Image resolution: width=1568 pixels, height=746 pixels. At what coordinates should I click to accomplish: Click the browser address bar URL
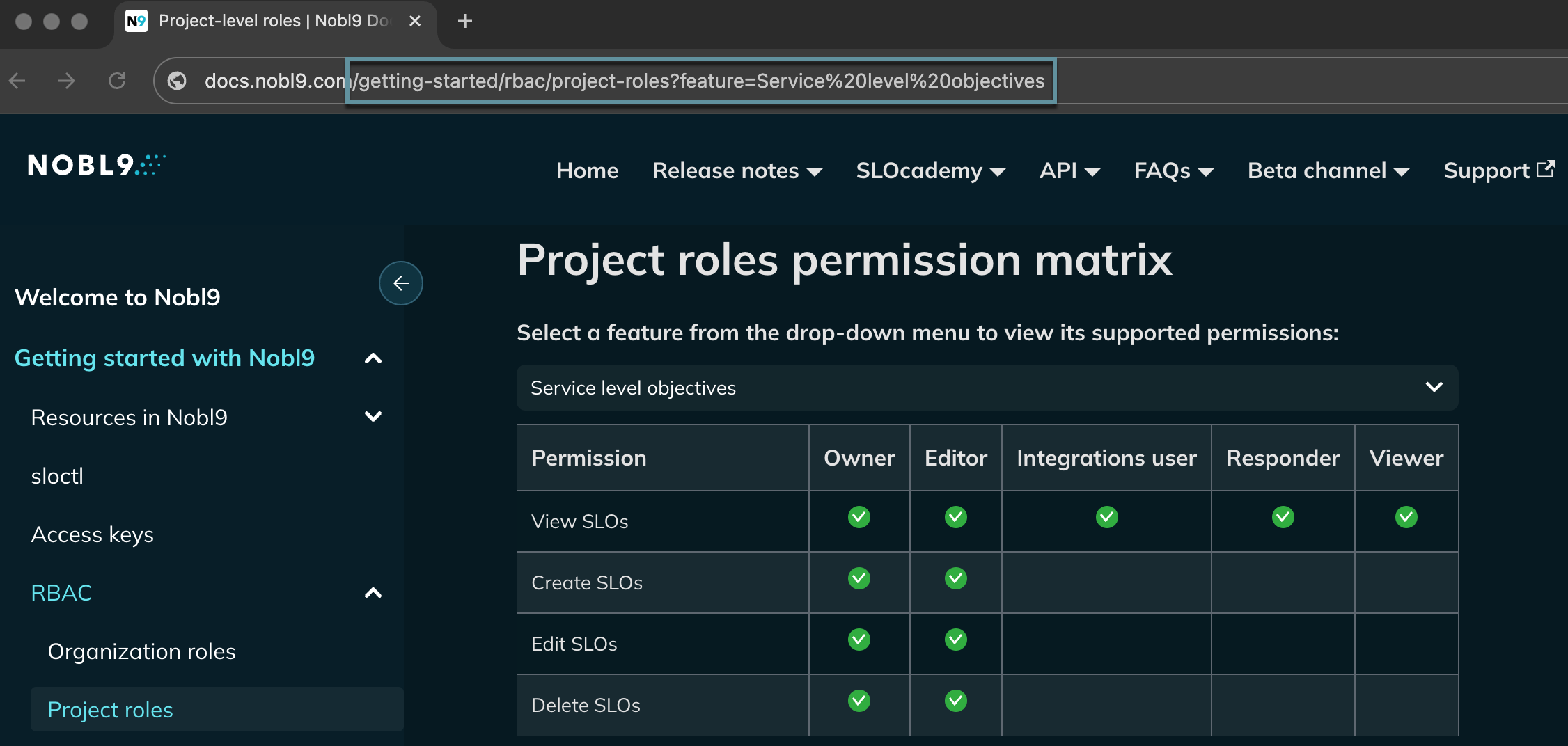625,81
